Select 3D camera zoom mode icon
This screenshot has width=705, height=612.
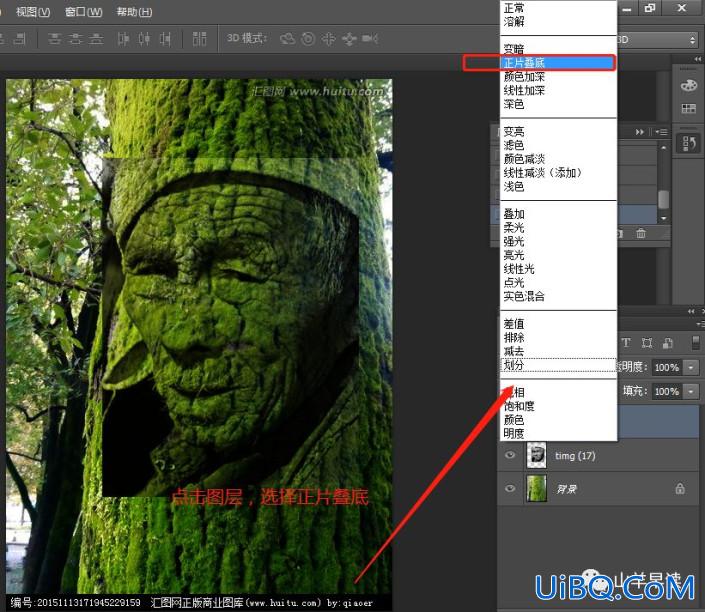(370, 39)
